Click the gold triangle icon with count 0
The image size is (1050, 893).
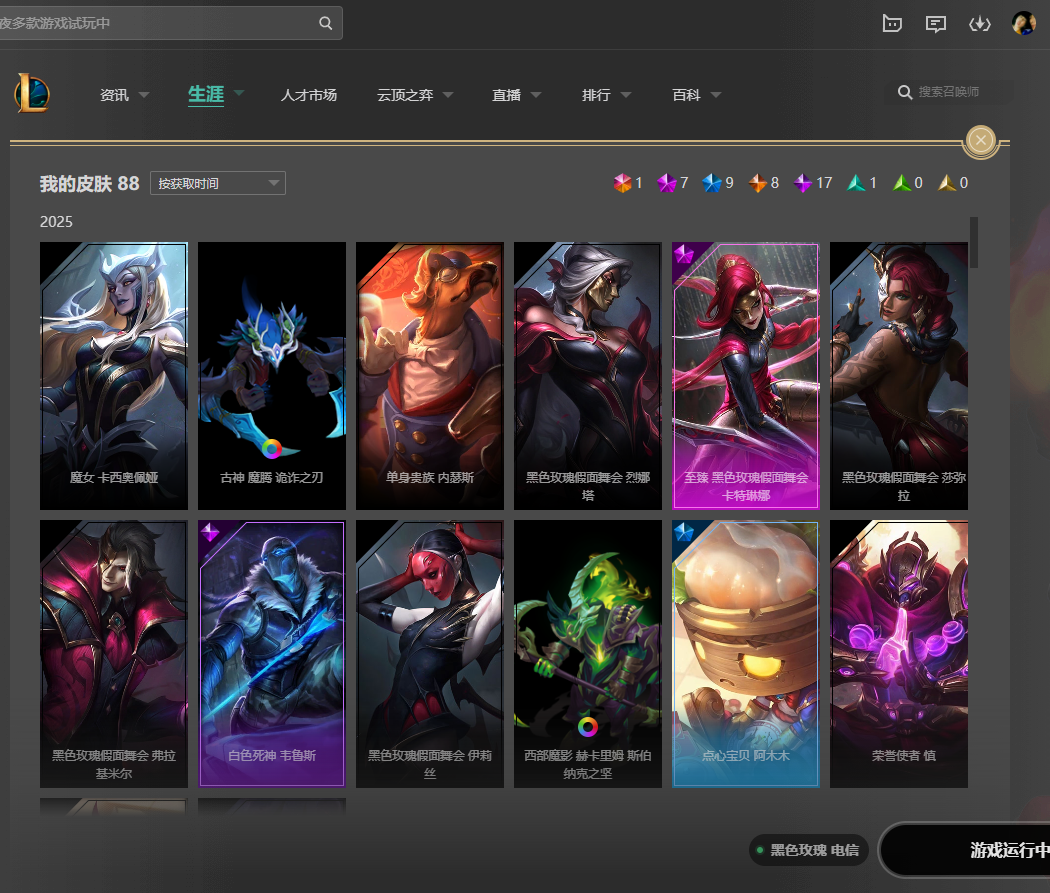coord(947,183)
